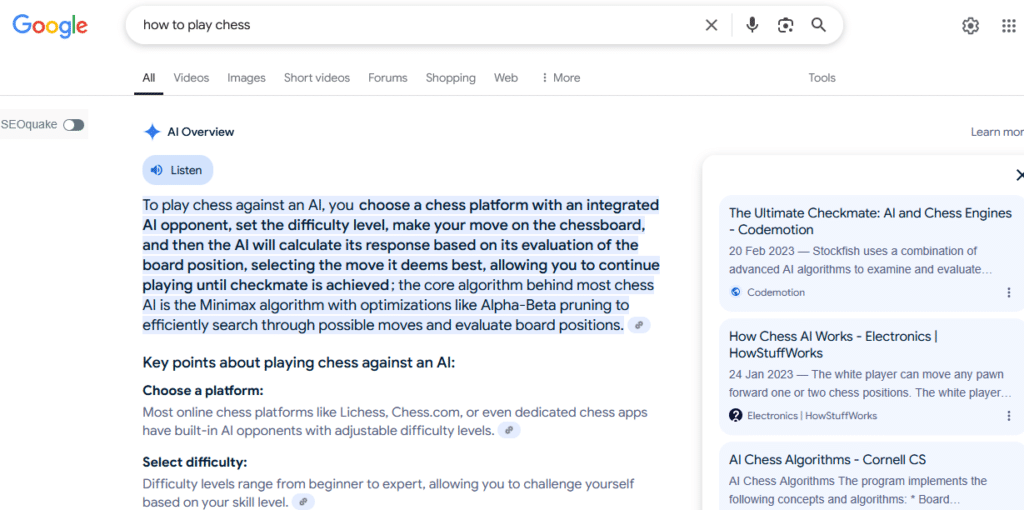
Task: Open the AI Chess Algorithms Cornell CS link
Action: click(827, 460)
